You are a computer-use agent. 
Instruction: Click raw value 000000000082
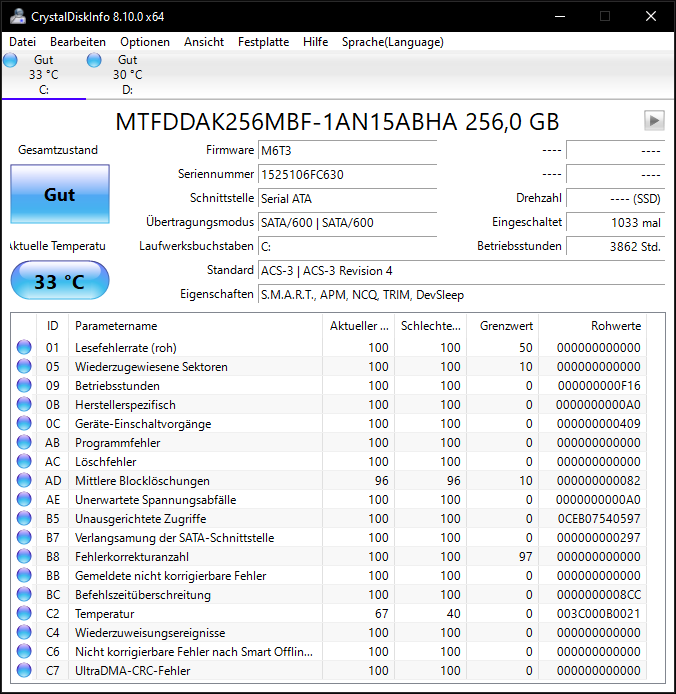pyautogui.click(x=599, y=481)
